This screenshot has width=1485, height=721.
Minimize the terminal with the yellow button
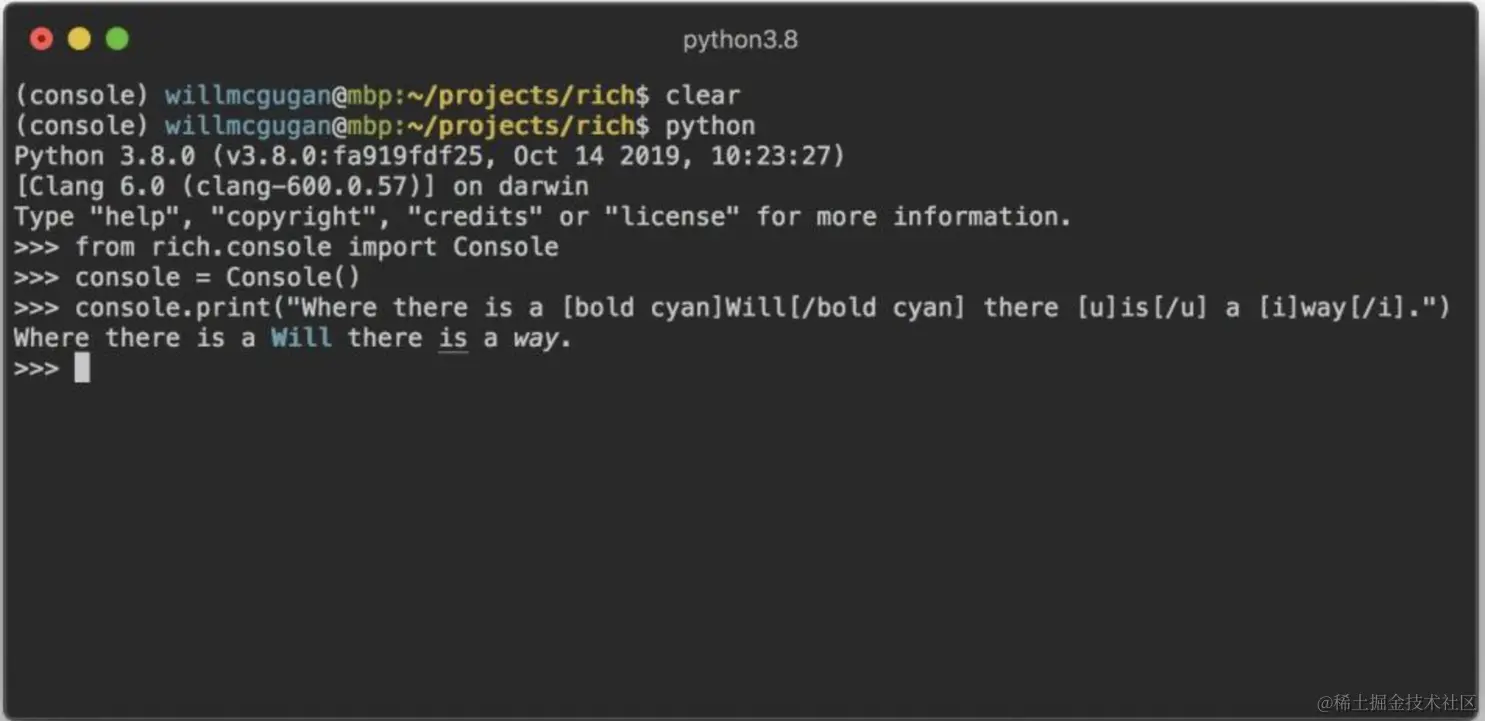click(79, 39)
